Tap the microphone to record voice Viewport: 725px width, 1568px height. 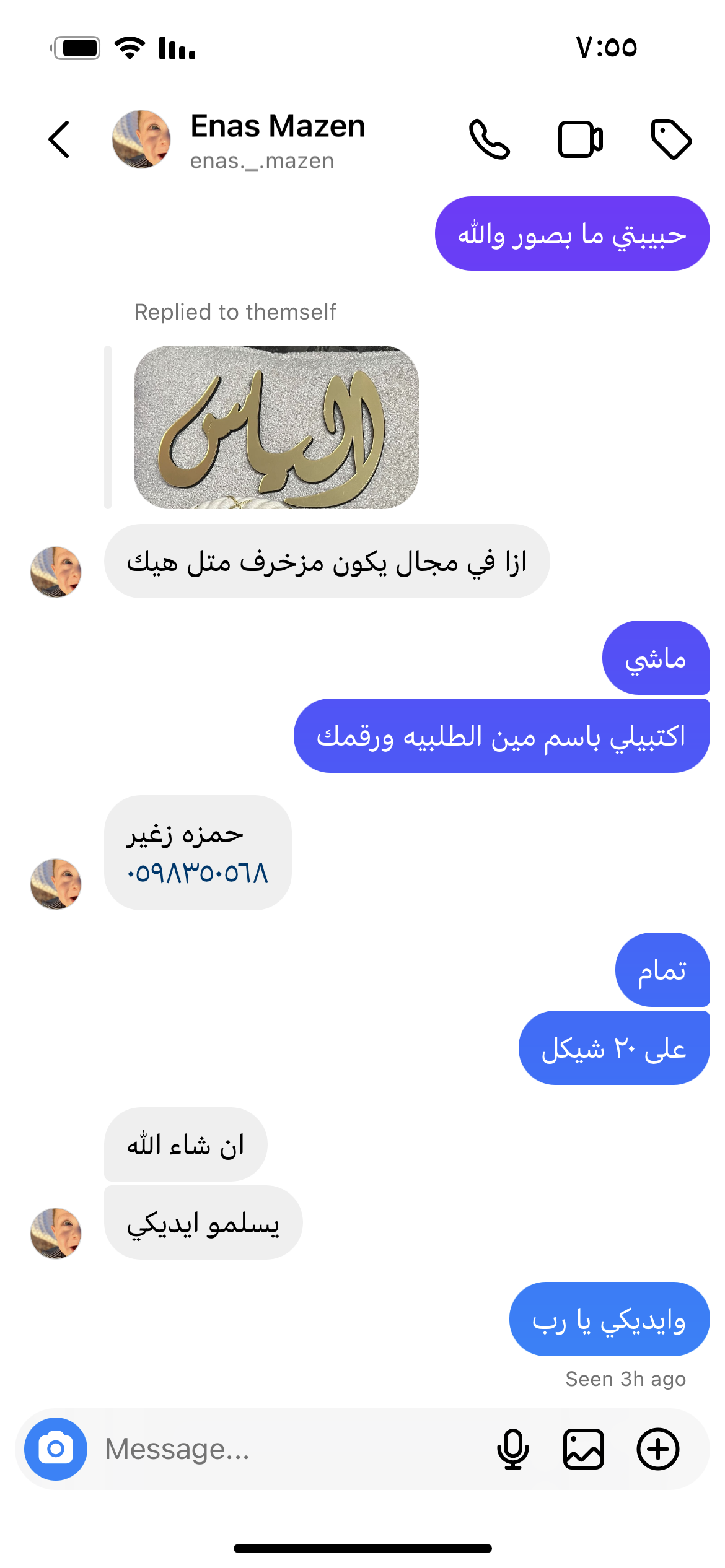[513, 1449]
